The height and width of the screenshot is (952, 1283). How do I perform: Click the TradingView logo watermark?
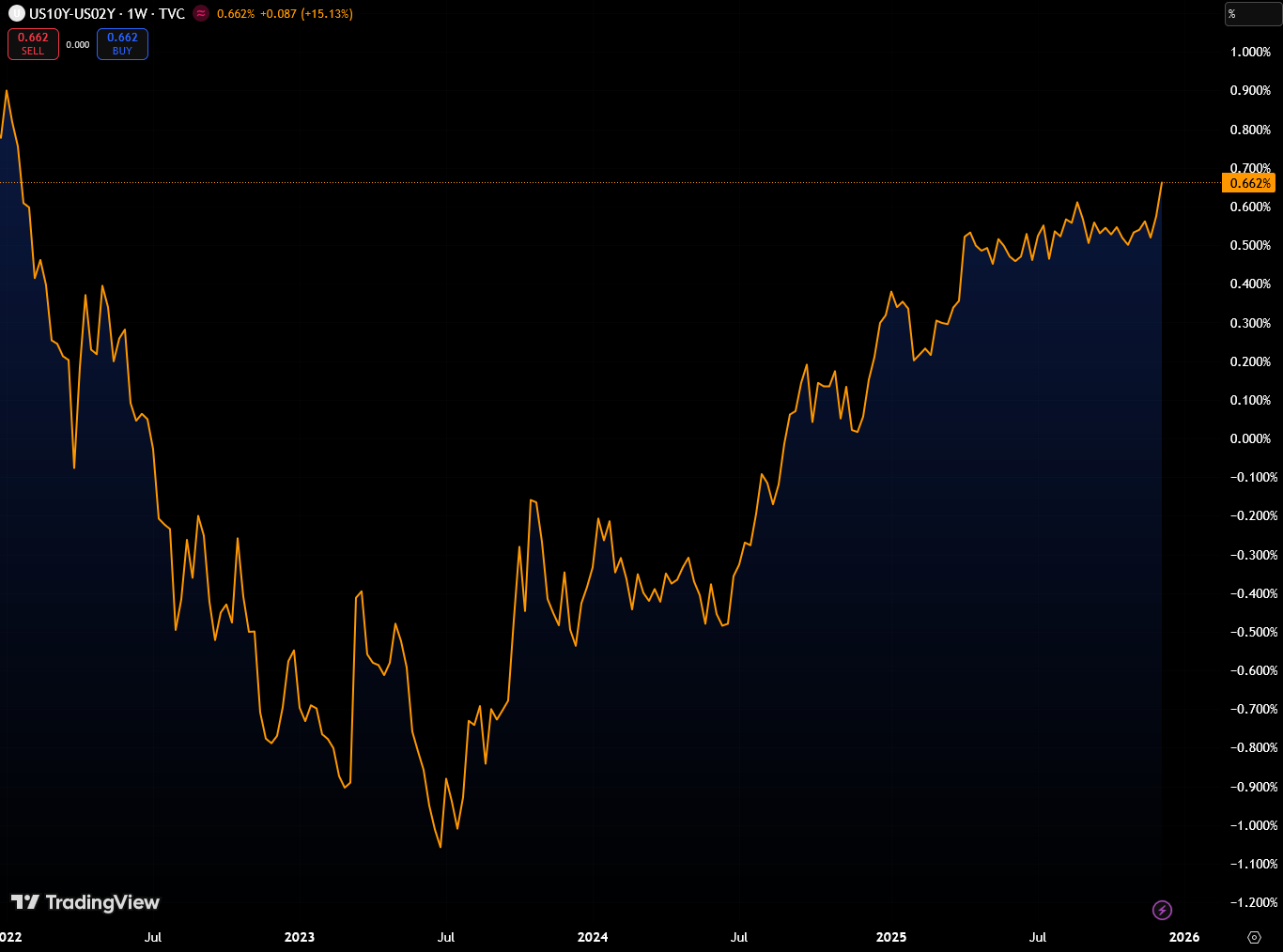(85, 902)
